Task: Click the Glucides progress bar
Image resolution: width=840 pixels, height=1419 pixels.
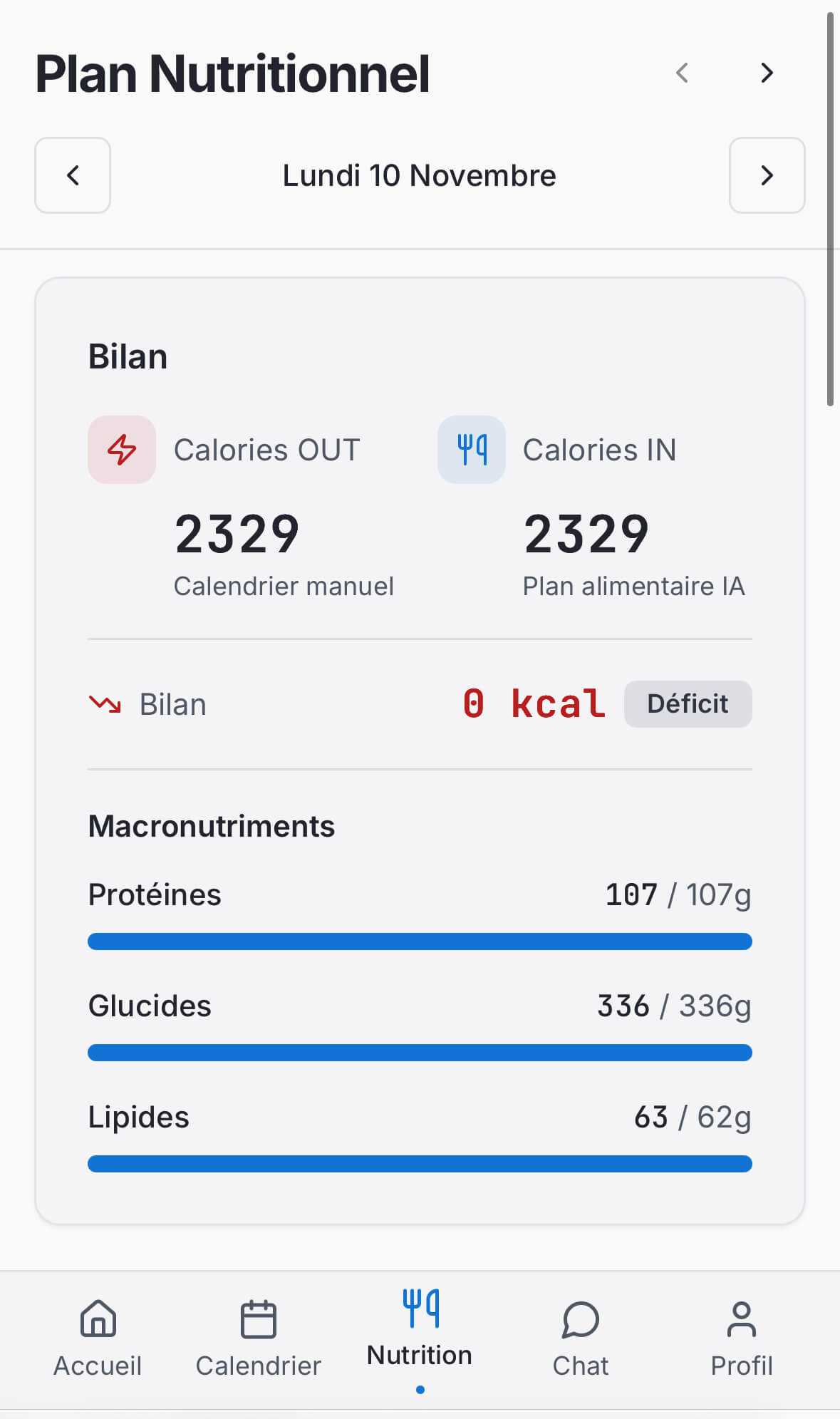Action: click(420, 1053)
